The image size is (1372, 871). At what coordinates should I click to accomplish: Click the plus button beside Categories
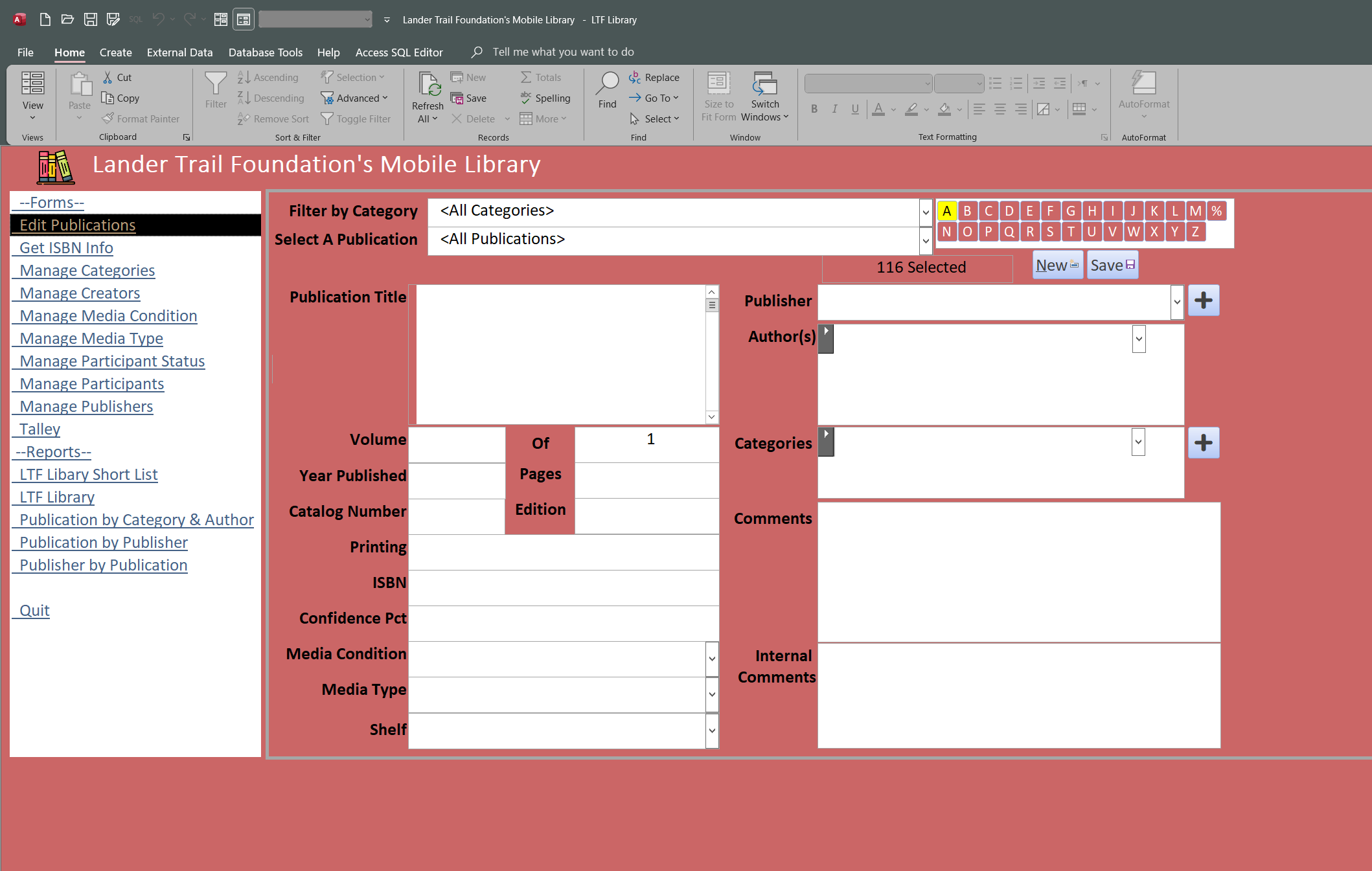point(1204,443)
